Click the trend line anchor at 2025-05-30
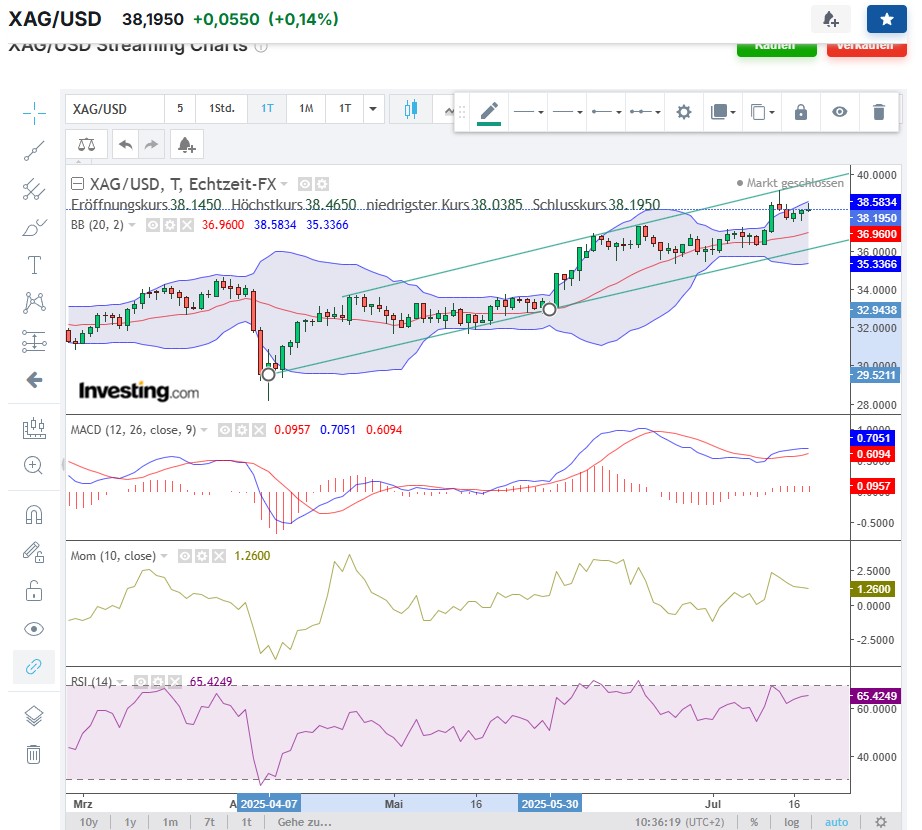The width and height of the screenshot is (922, 830). (549, 309)
